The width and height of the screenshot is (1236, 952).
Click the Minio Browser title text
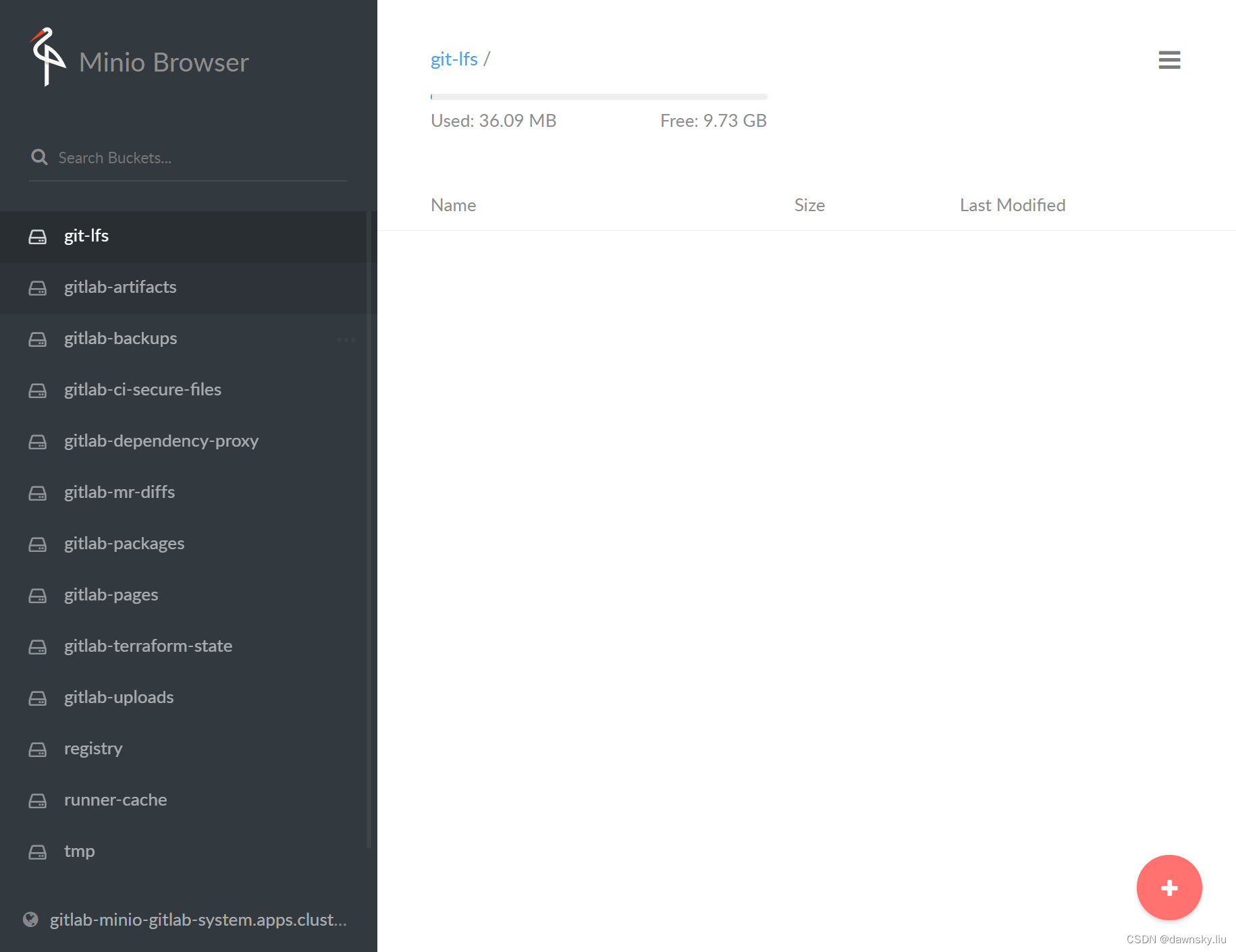pyautogui.click(x=164, y=62)
